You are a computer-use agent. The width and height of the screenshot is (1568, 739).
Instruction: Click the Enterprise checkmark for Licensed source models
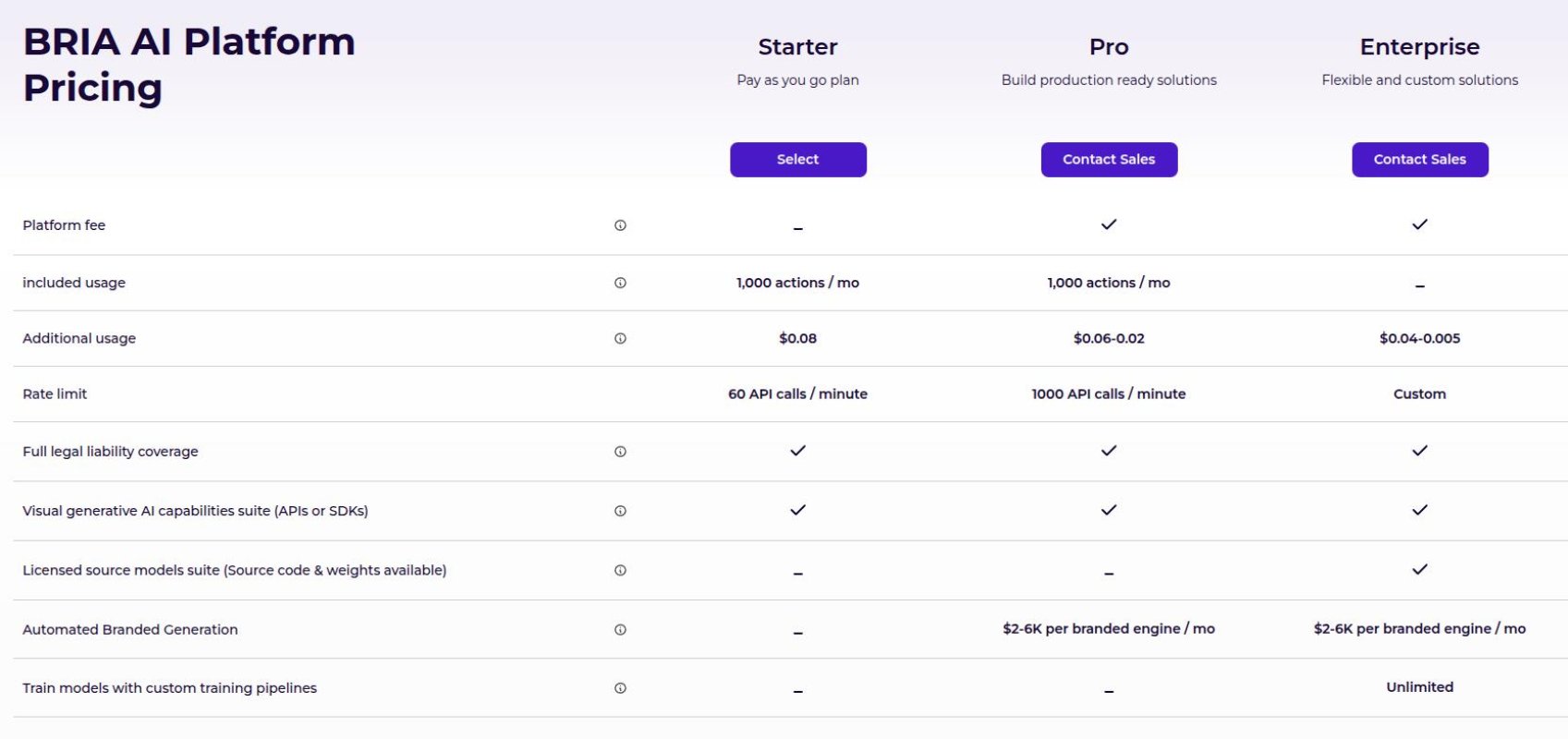pos(1419,570)
